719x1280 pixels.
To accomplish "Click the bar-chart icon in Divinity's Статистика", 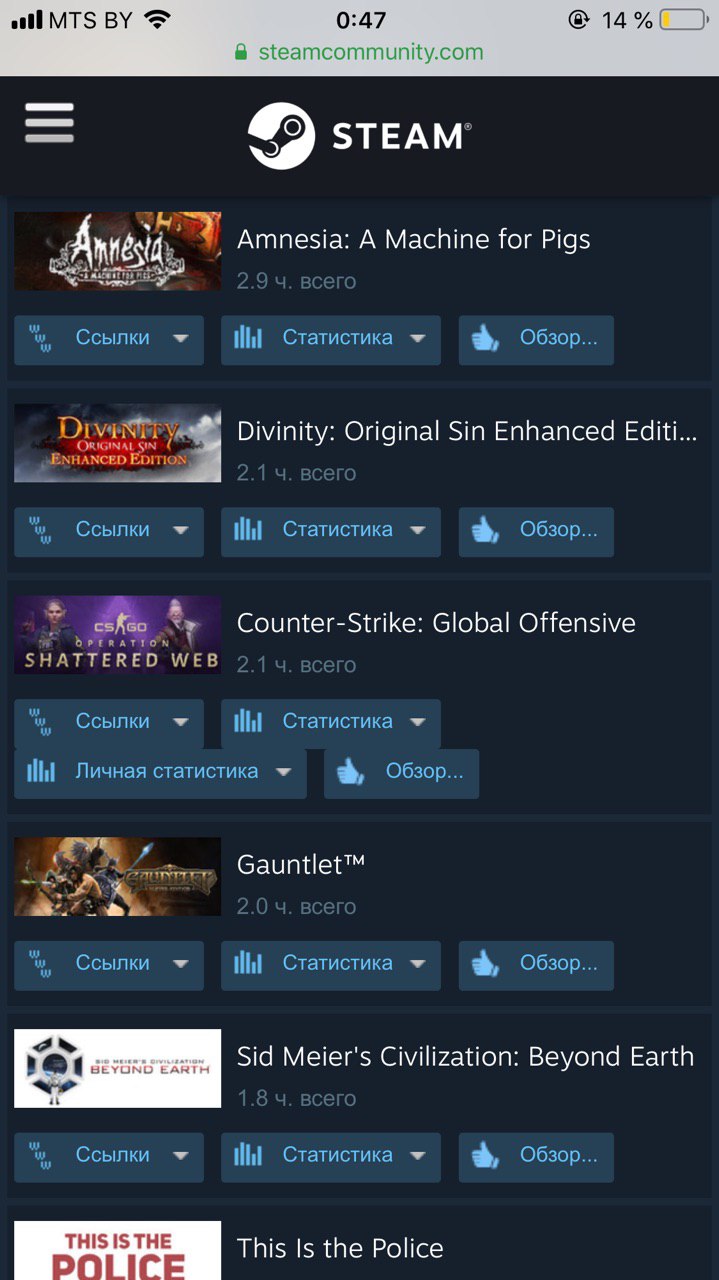I will [248, 530].
